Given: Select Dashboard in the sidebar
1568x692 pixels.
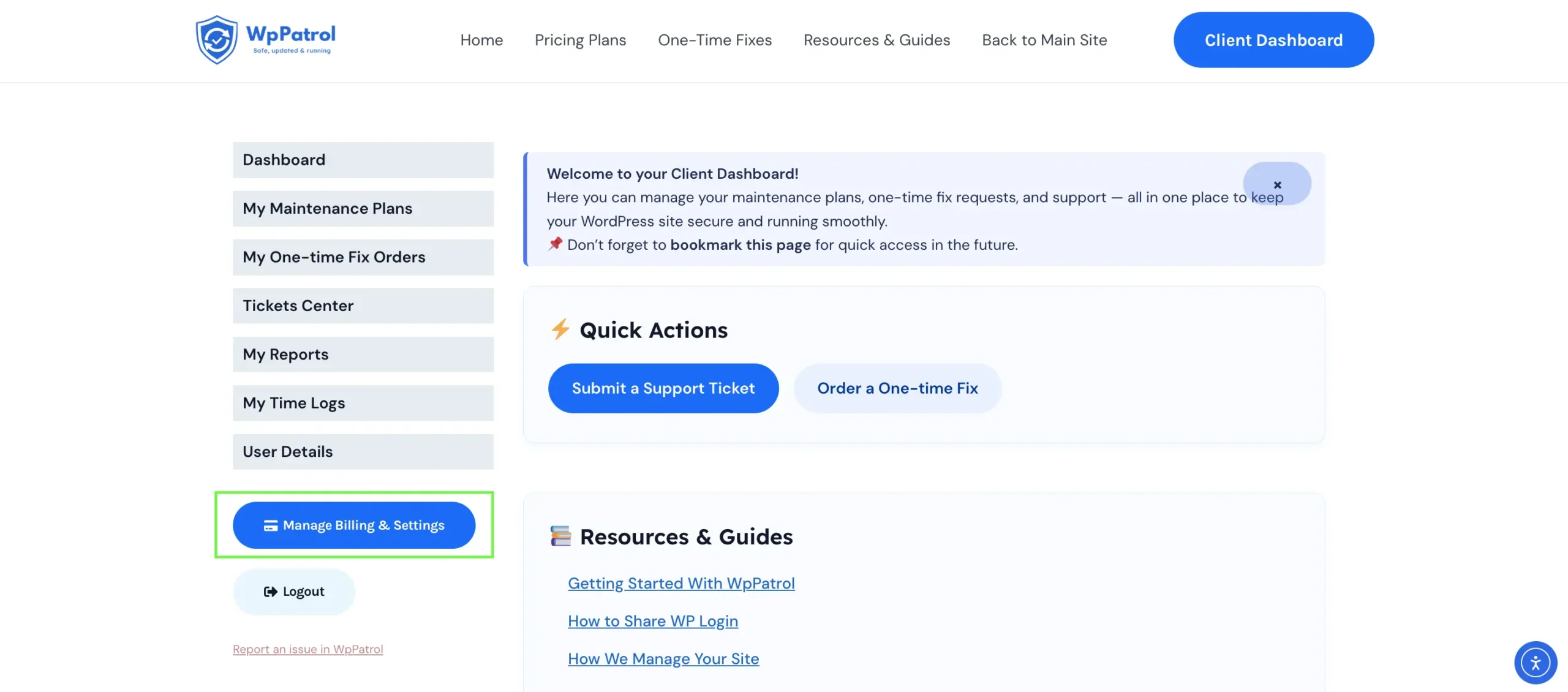Looking at the screenshot, I should (x=363, y=160).
